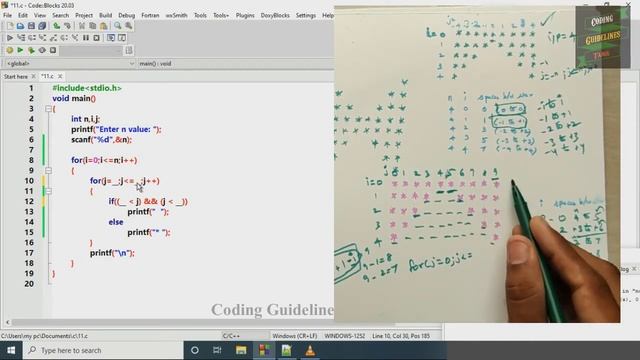
Task: Click the New file toolbar icon
Action: pos(10,26)
